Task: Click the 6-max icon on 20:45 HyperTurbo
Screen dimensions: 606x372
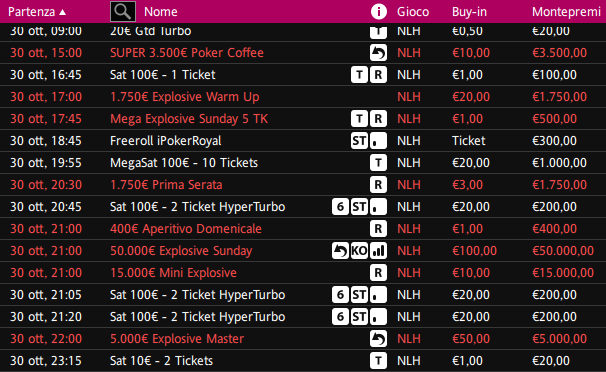Action: 340,207
